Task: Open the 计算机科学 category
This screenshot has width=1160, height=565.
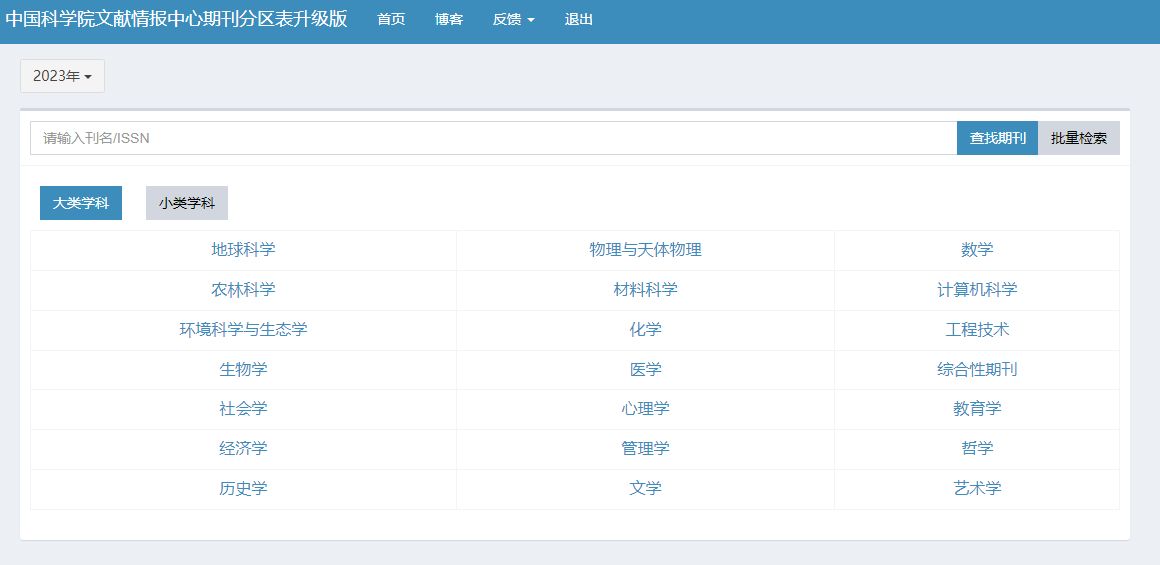Action: 977,290
